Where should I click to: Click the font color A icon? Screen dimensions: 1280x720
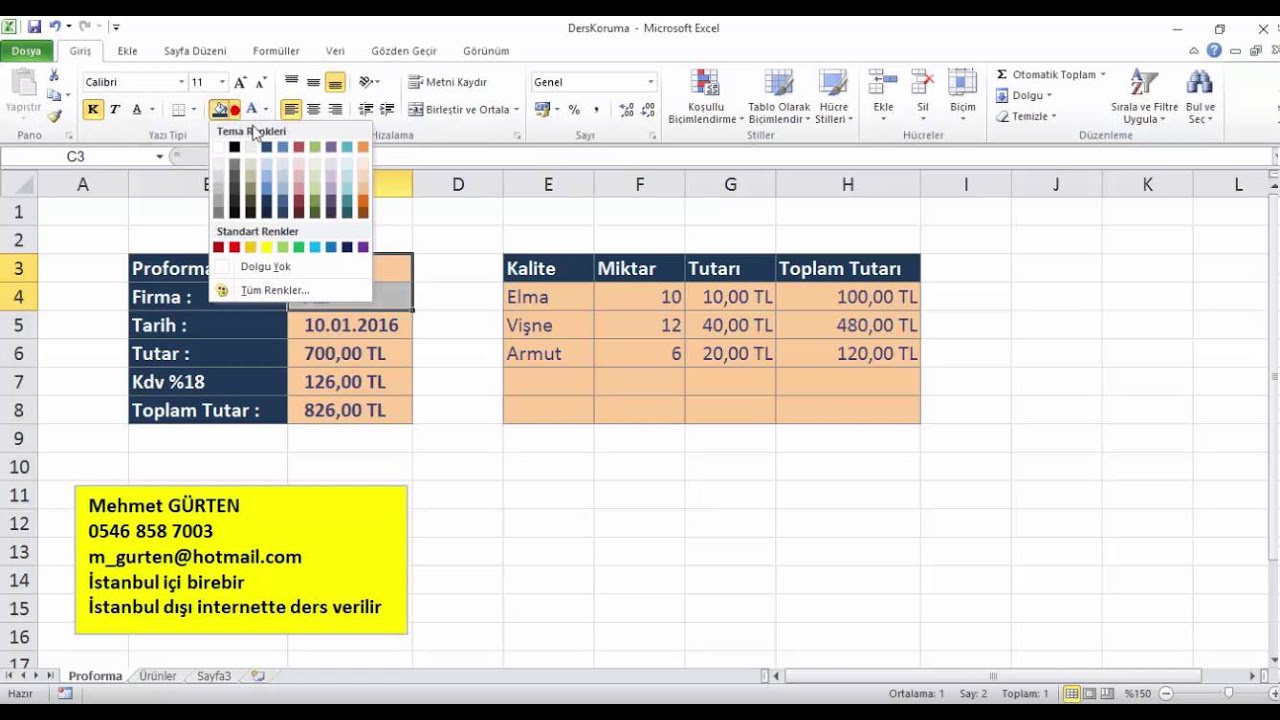click(x=251, y=110)
